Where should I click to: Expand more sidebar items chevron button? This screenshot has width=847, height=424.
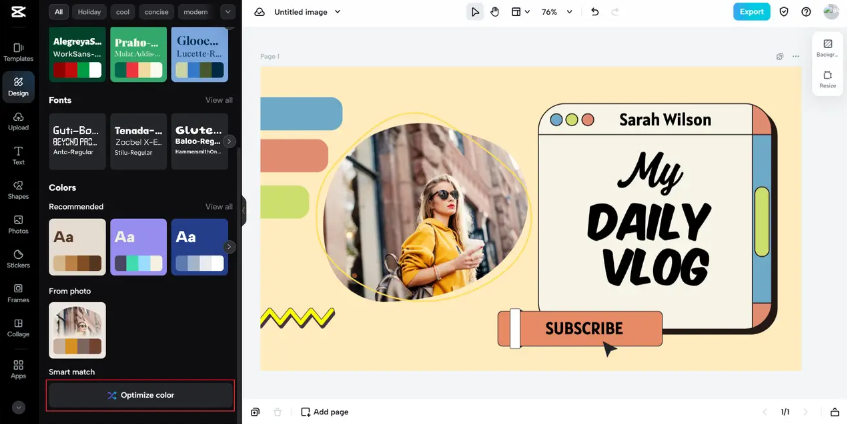click(x=18, y=408)
